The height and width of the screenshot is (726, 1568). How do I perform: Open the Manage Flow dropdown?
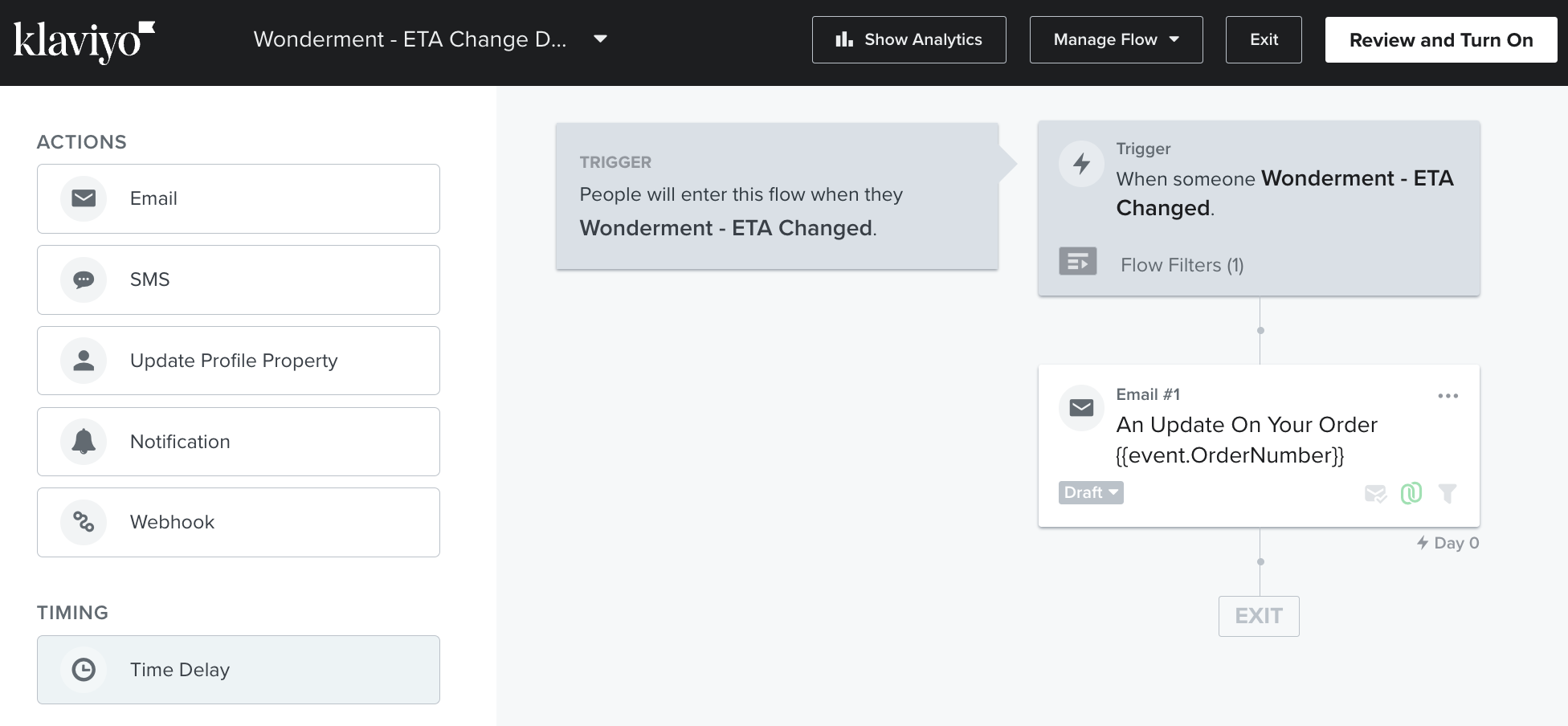(1116, 39)
